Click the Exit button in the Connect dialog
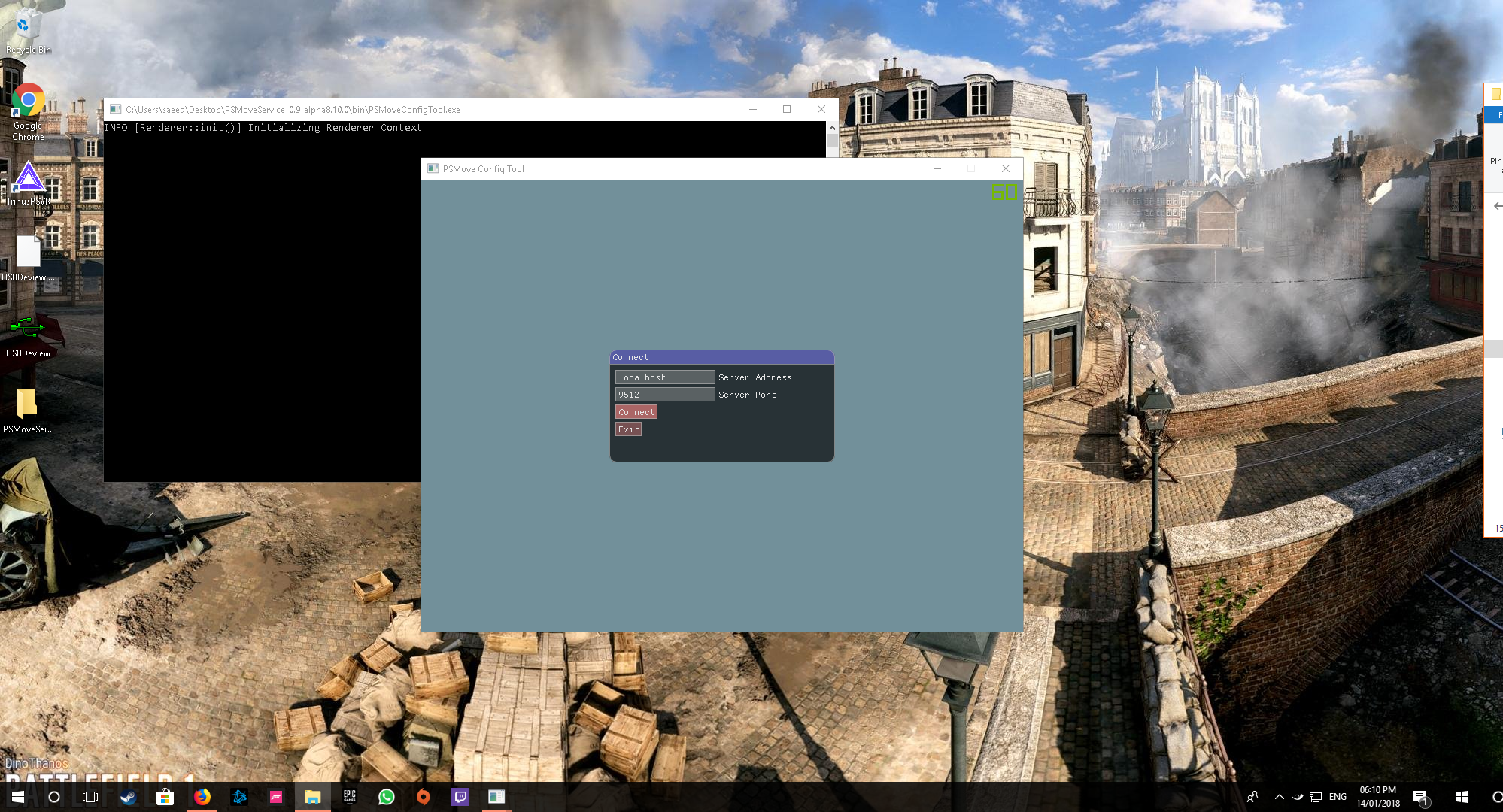1503x812 pixels. (628, 429)
